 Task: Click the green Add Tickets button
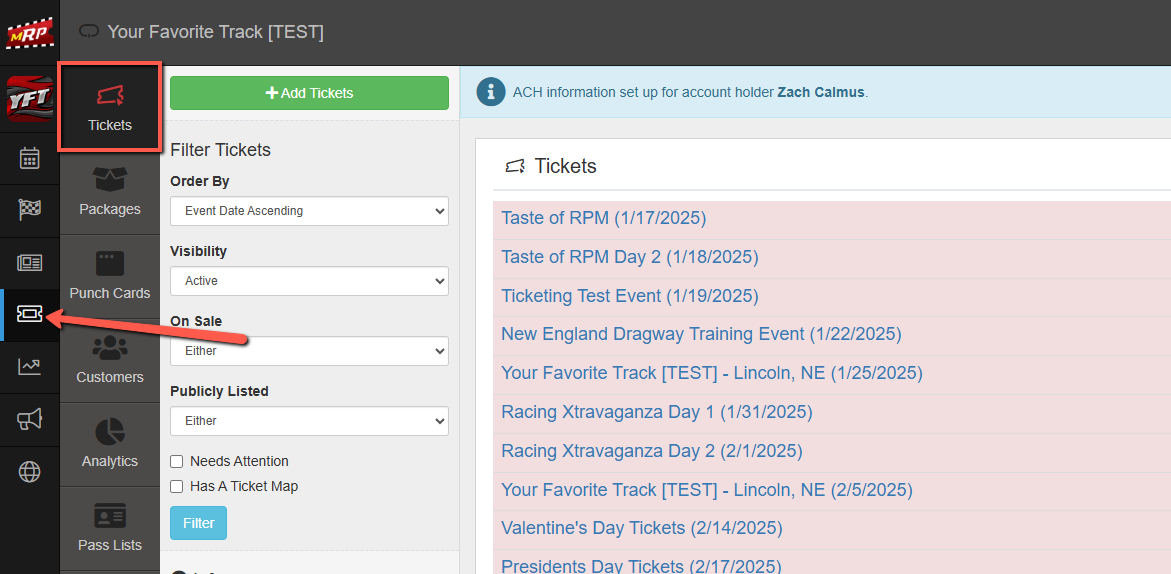pos(309,93)
